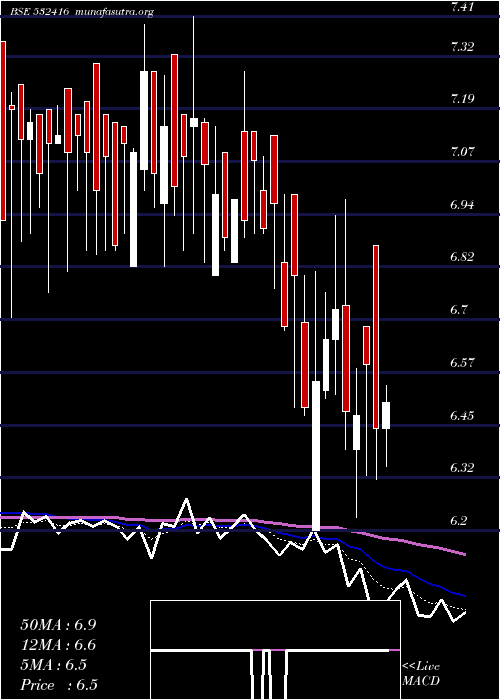Click the 7.19 price axis label
The image size is (500, 700).
[462, 99]
